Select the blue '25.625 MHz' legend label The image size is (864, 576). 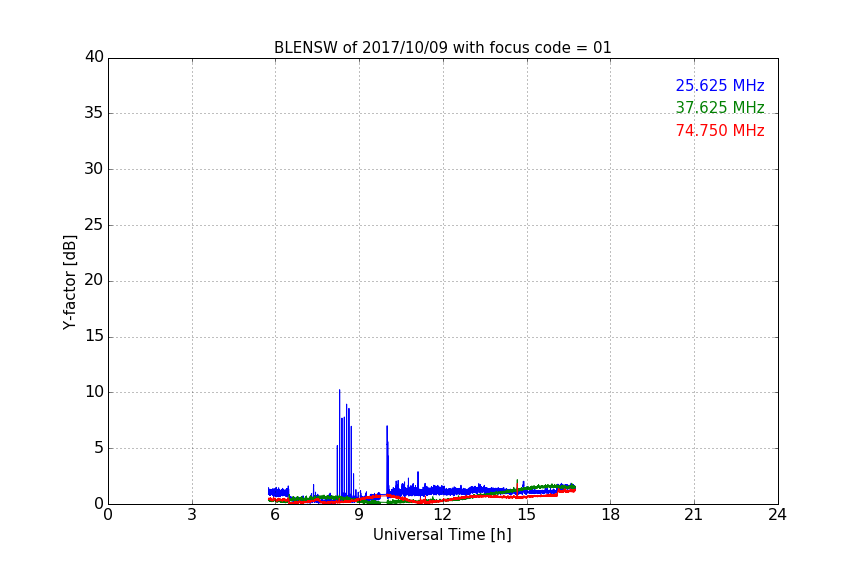720,86
